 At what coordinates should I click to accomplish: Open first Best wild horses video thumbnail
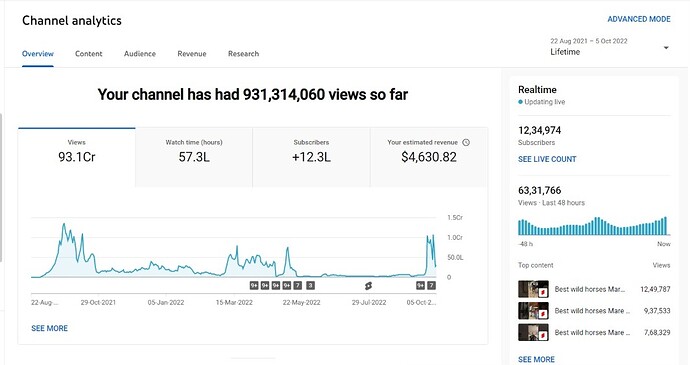click(533, 289)
